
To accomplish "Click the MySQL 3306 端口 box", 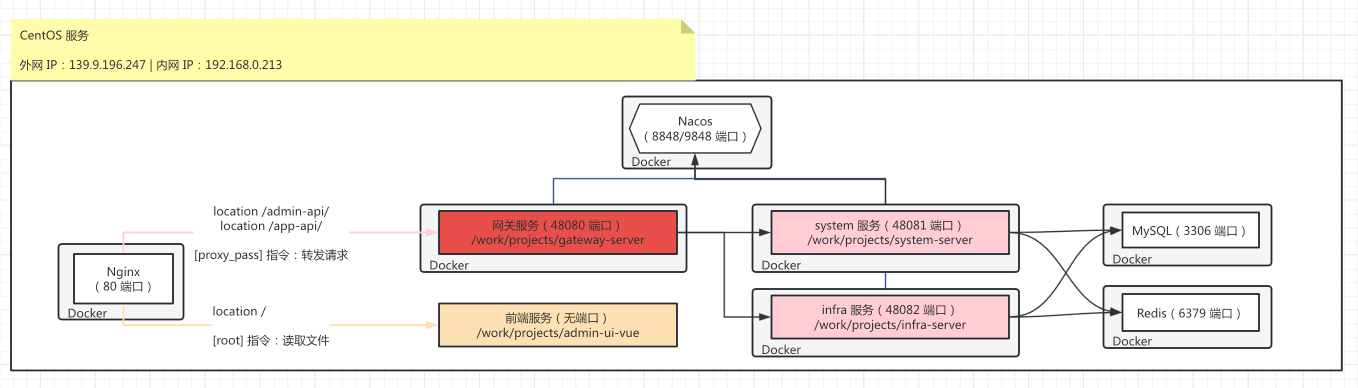I will 1185,231.
